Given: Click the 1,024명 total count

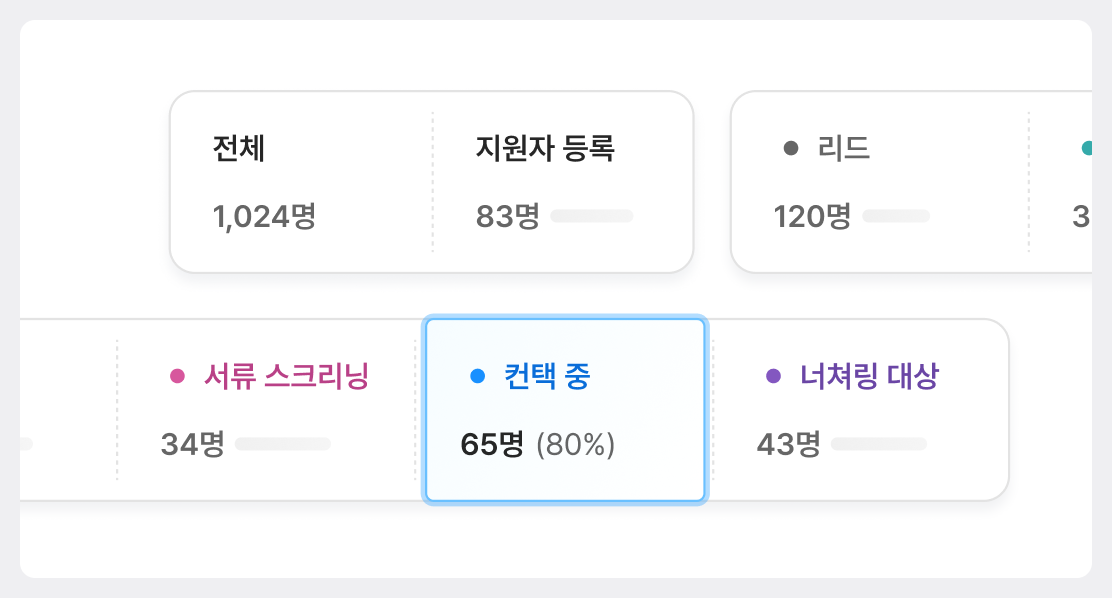Looking at the screenshot, I should coord(264,216).
